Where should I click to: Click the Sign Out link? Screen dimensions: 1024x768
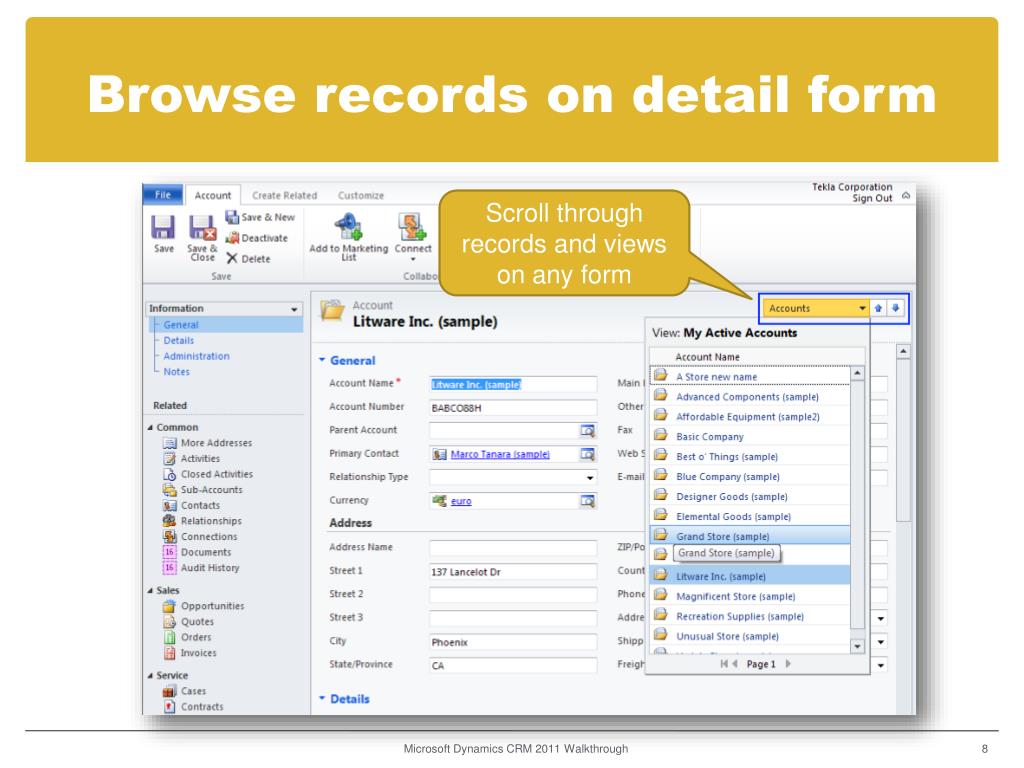point(872,199)
